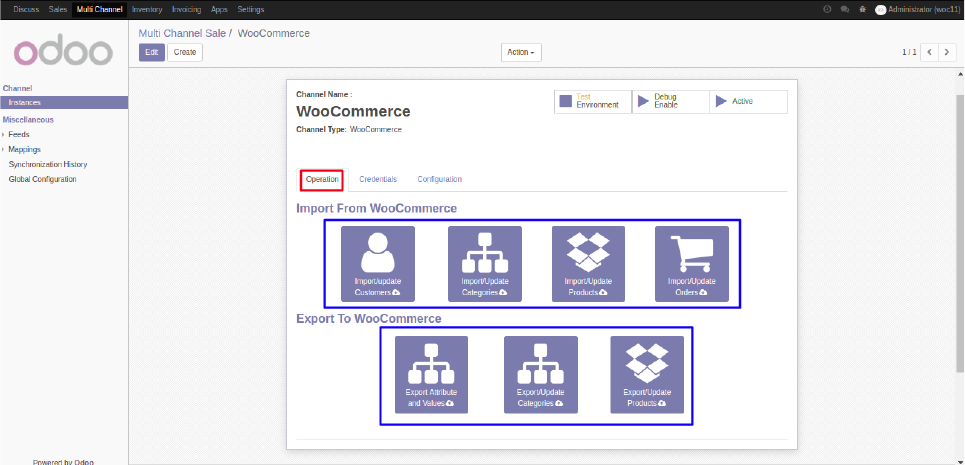Screen dimensions: 965x465
Task: Click the Import/Update Orders cart icon
Action: [x=692, y=264]
